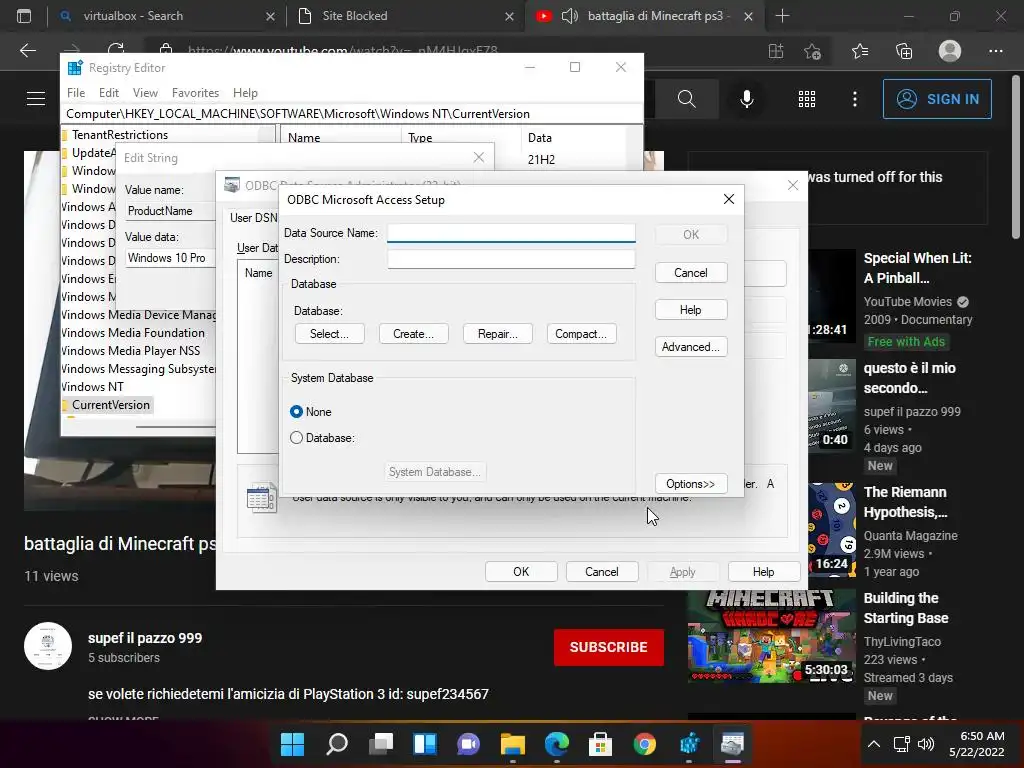Click Help in ODBC Data Source Administrator
The width and height of the screenshot is (1024, 768).
(x=763, y=571)
